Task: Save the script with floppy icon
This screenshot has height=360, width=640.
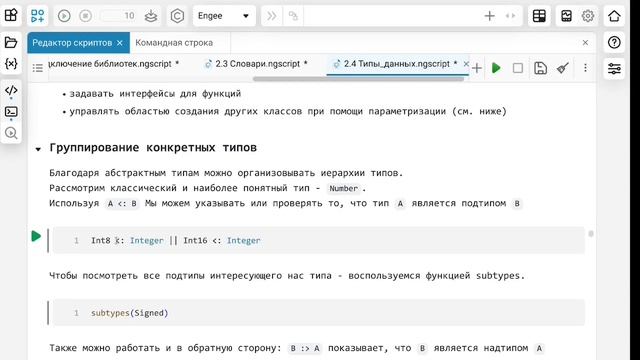Action: 540,68
